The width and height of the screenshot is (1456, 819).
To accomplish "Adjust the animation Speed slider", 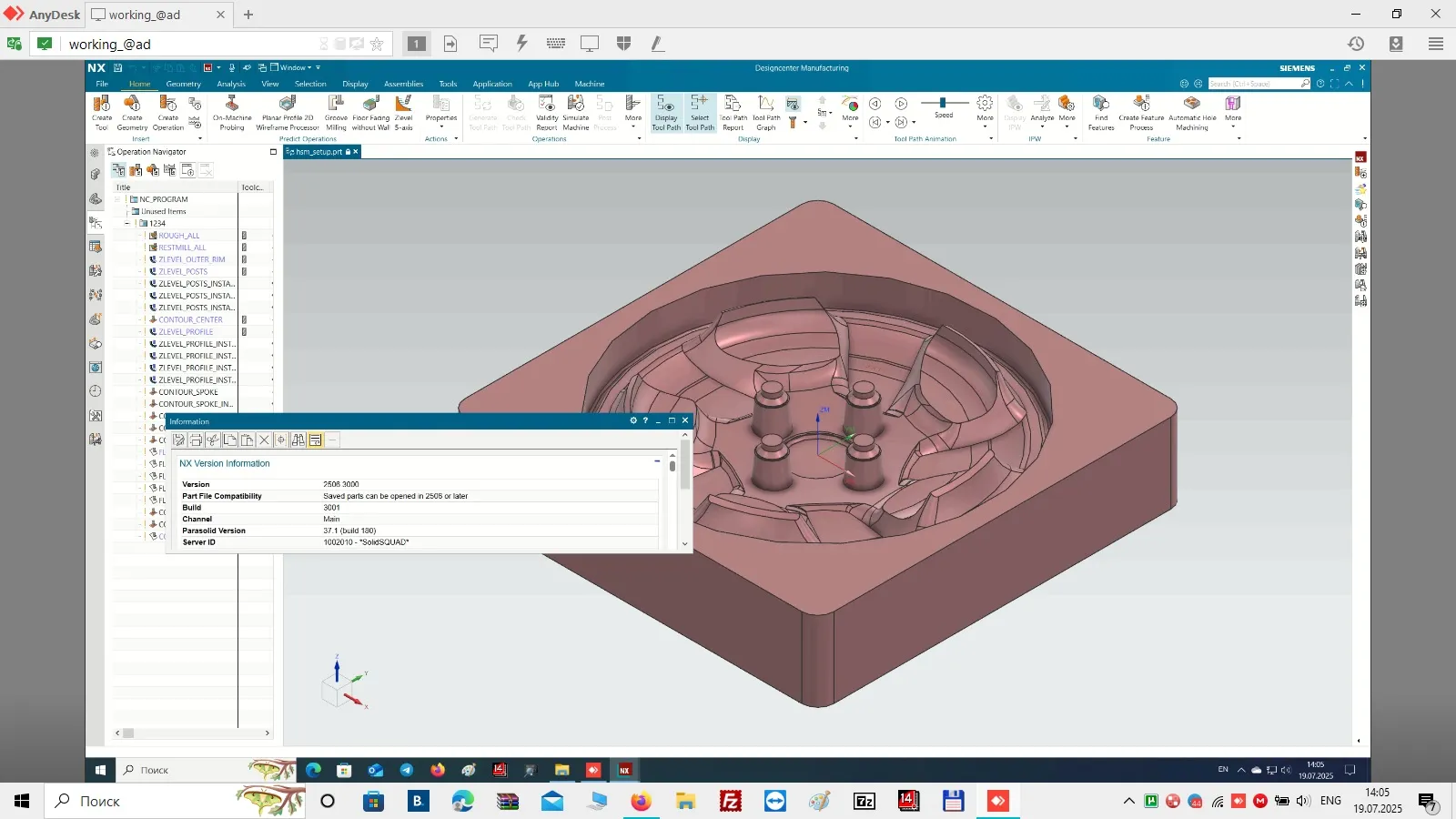I will [943, 103].
